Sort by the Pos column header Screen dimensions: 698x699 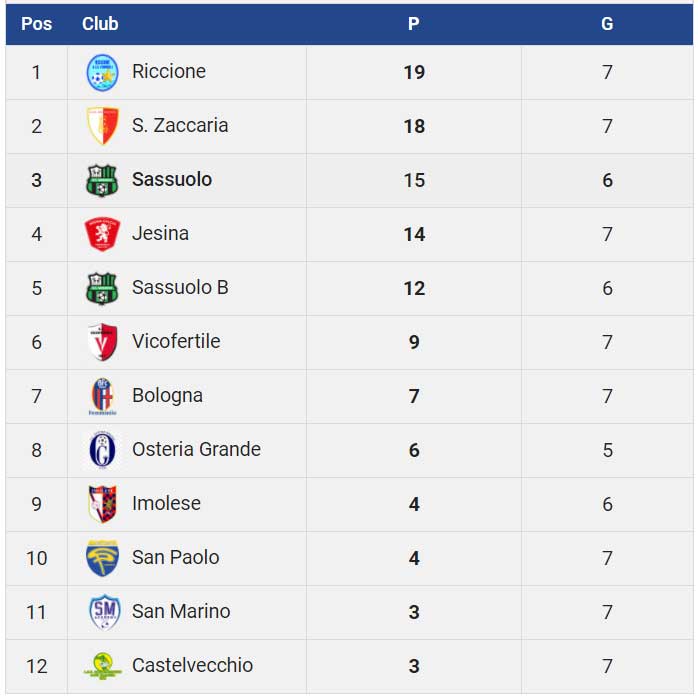[37, 24]
